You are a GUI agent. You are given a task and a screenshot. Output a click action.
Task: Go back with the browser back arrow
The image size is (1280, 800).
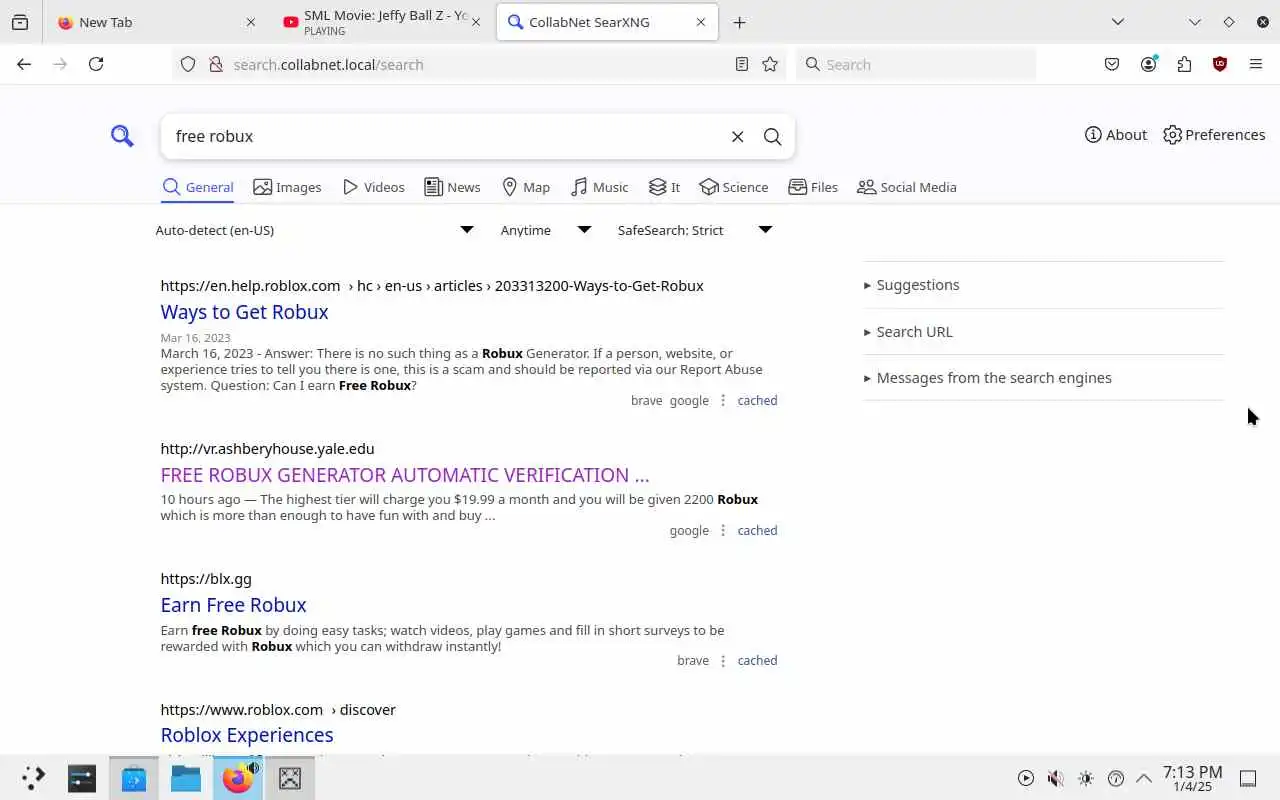pyautogui.click(x=24, y=64)
